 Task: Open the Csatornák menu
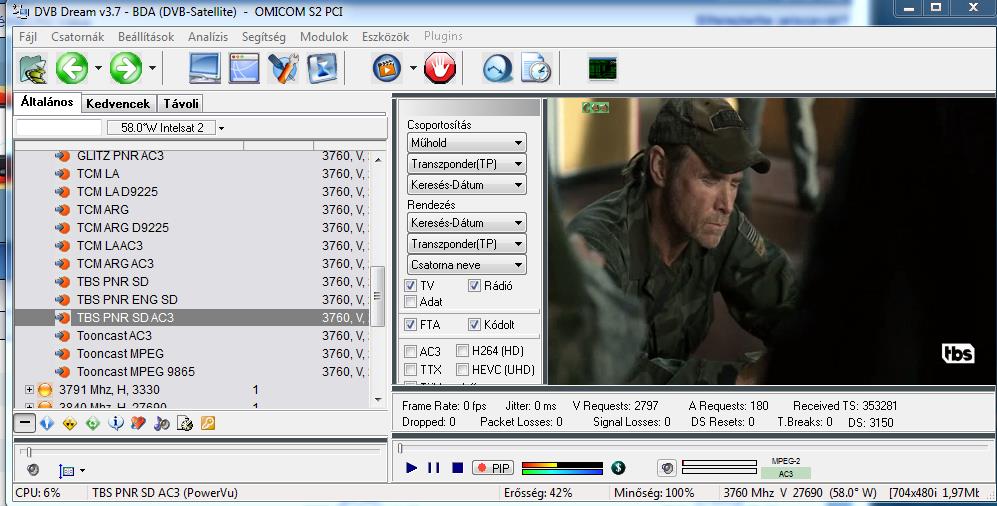pyautogui.click(x=78, y=37)
